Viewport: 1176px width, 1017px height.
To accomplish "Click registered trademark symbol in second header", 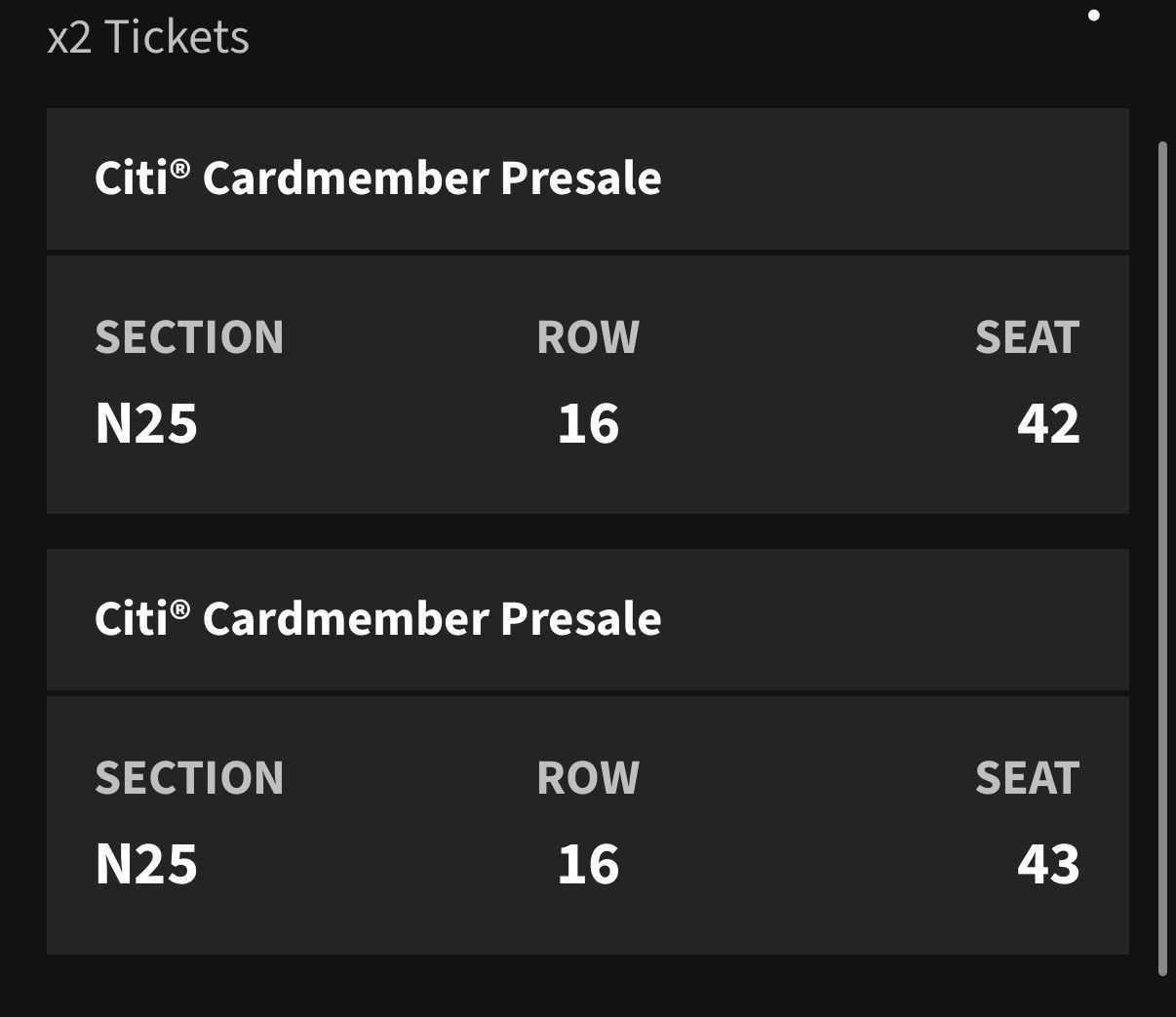I will pyautogui.click(x=179, y=609).
